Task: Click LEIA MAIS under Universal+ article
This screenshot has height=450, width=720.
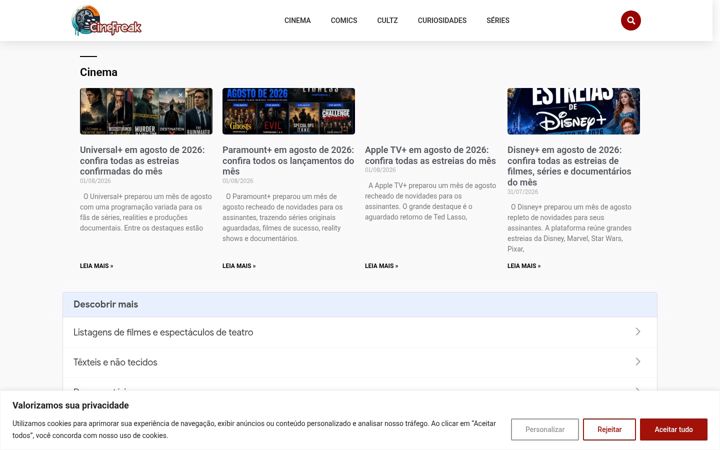Action: (x=96, y=266)
